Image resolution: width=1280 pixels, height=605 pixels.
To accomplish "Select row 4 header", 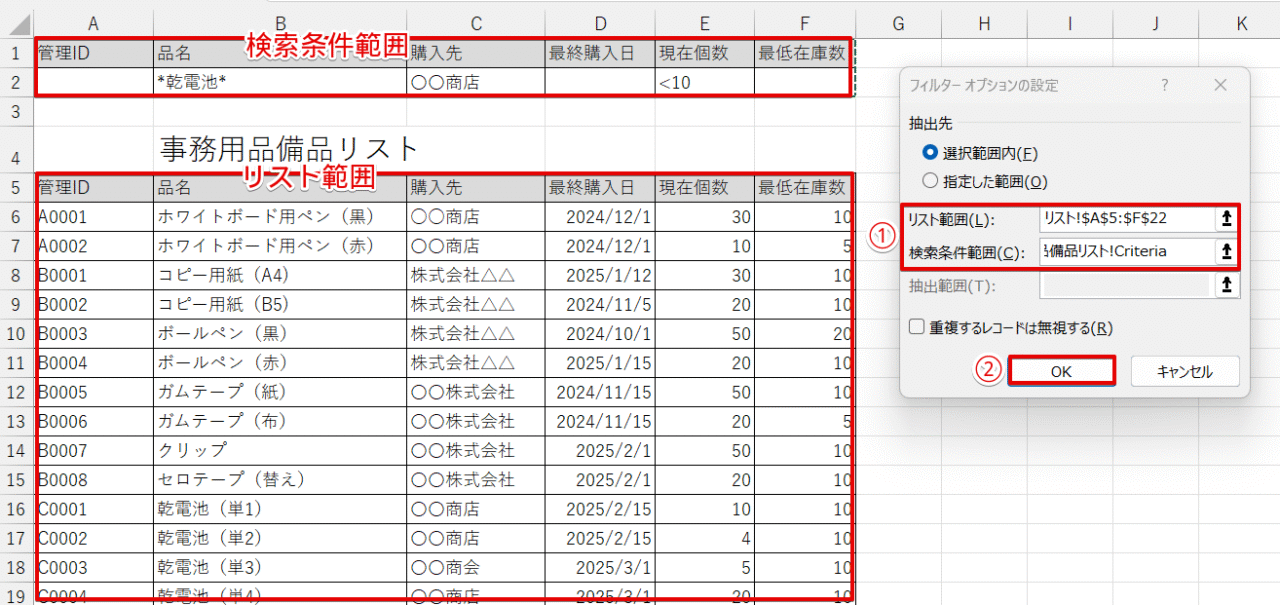I will 16,150.
